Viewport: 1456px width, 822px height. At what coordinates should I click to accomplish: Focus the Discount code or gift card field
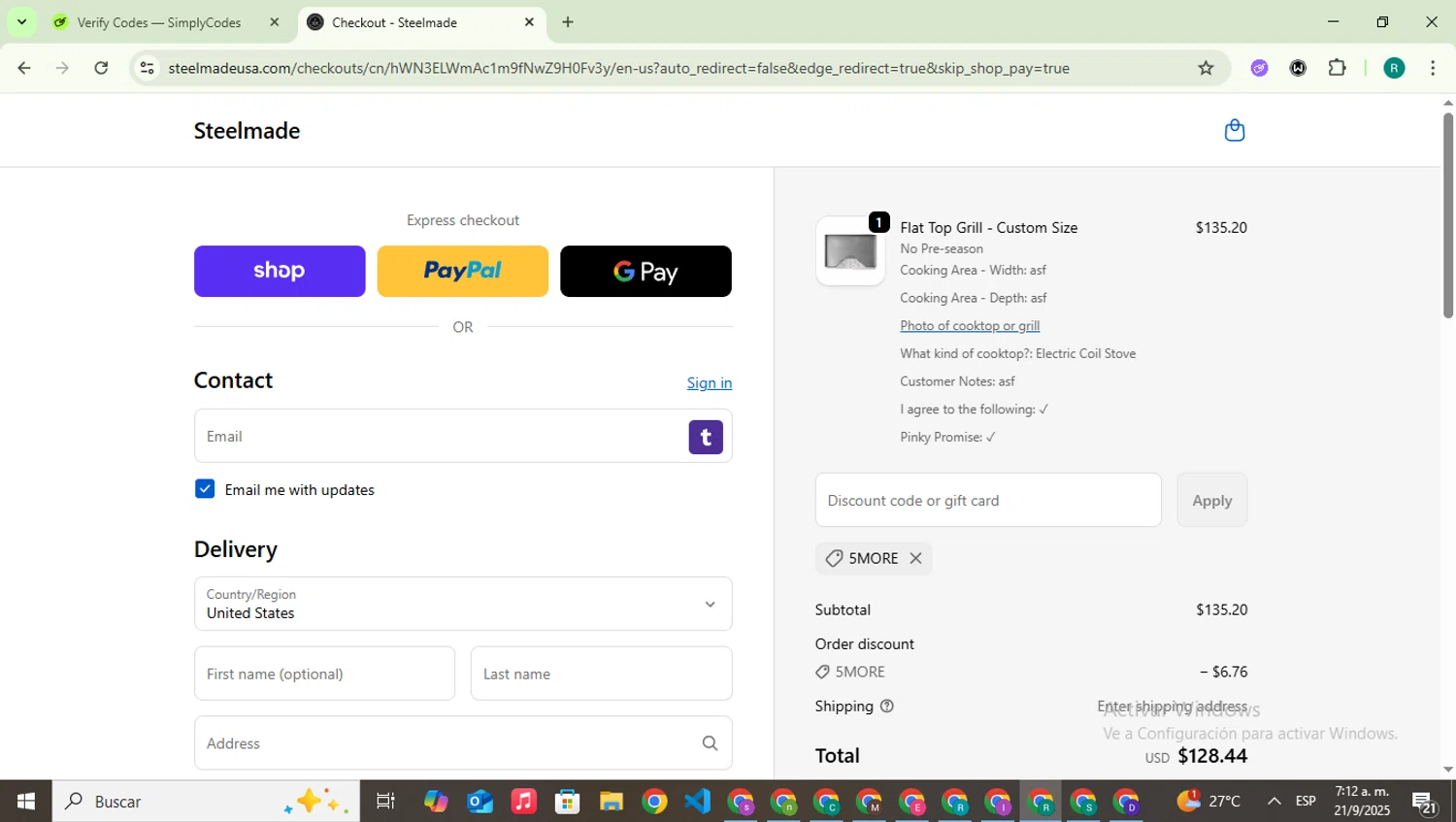pyautogui.click(x=988, y=500)
